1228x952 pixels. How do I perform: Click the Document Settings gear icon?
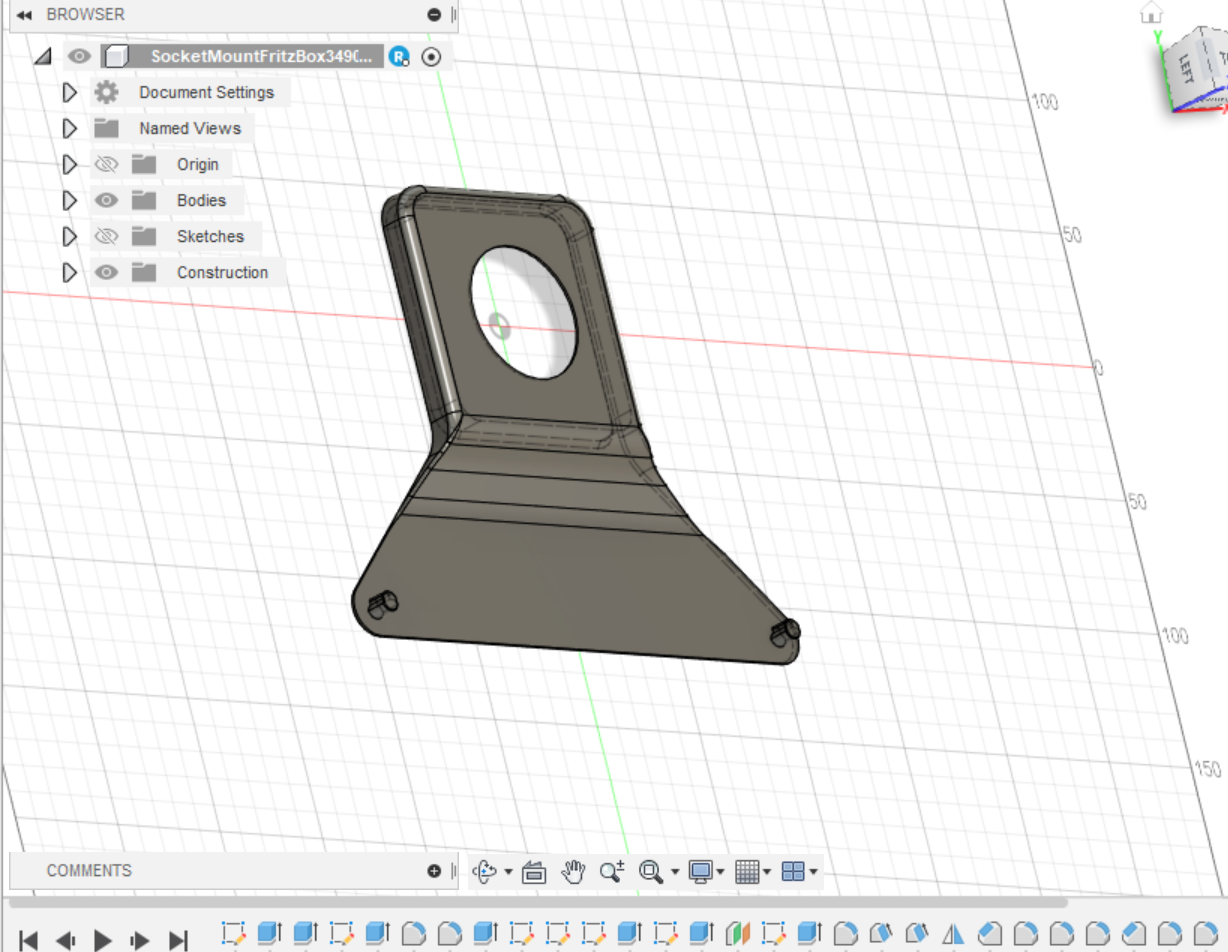coord(106,92)
